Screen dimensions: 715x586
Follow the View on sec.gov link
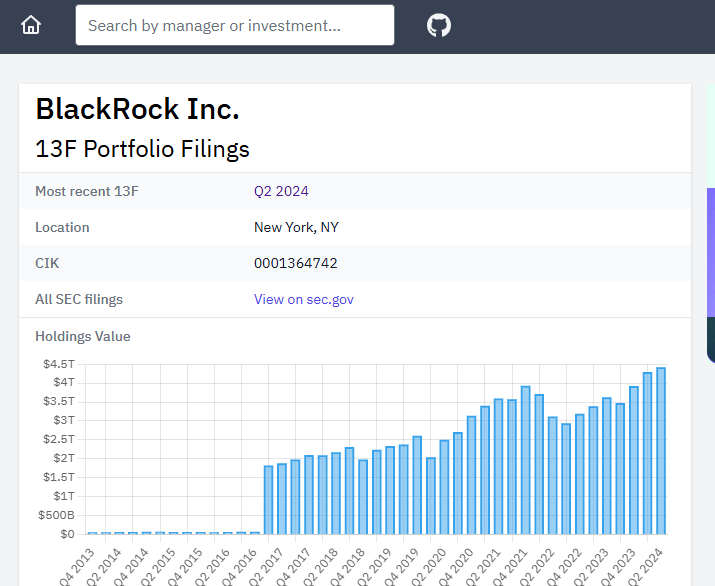(x=304, y=299)
